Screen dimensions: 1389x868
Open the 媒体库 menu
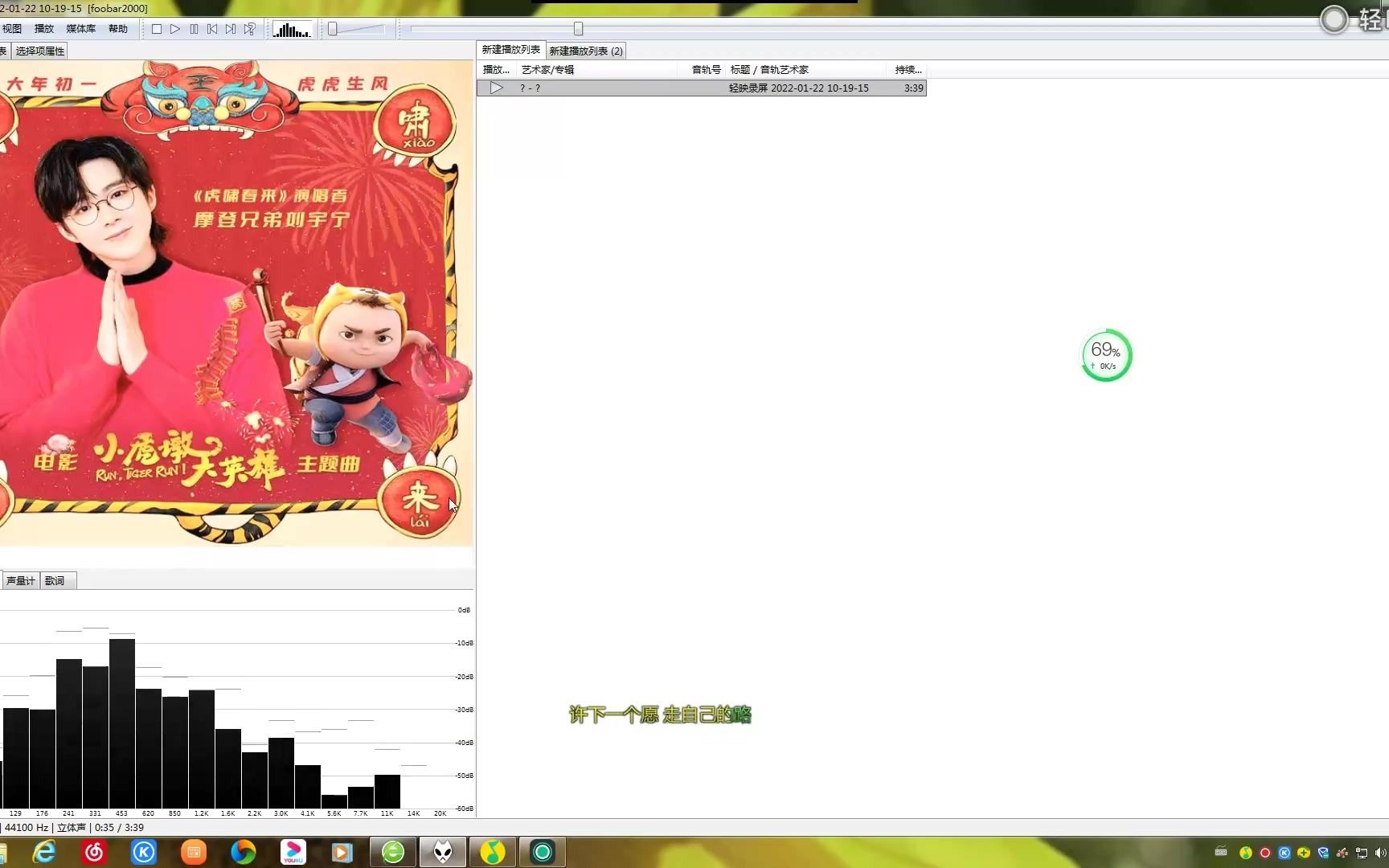[80, 29]
